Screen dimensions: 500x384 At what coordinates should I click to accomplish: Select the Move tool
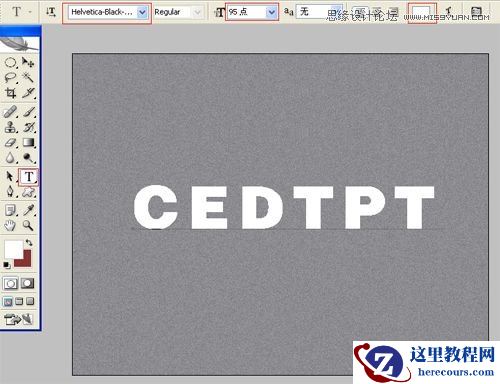(28, 62)
